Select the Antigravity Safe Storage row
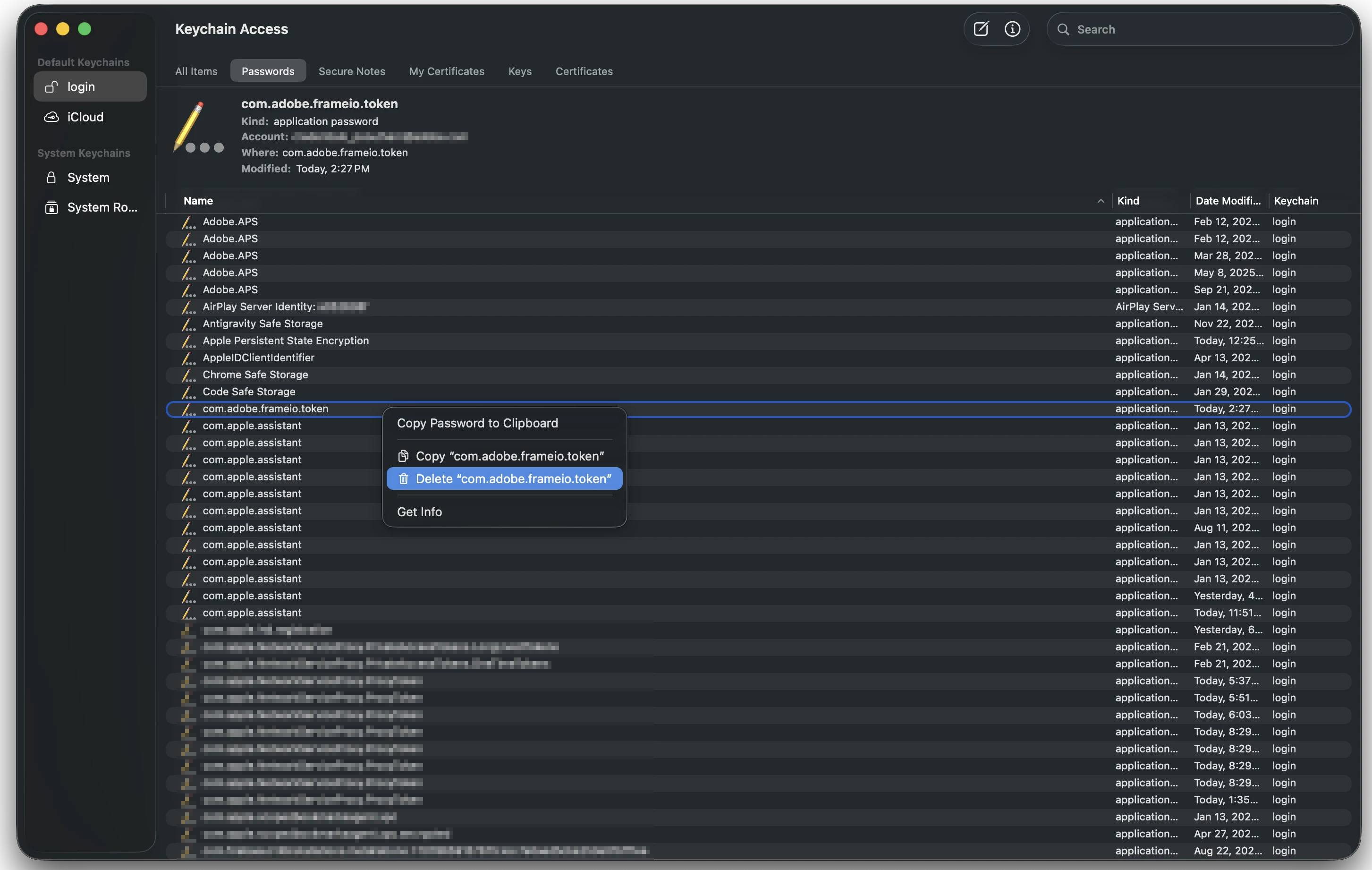This screenshot has height=870, width=1372. tap(263, 324)
